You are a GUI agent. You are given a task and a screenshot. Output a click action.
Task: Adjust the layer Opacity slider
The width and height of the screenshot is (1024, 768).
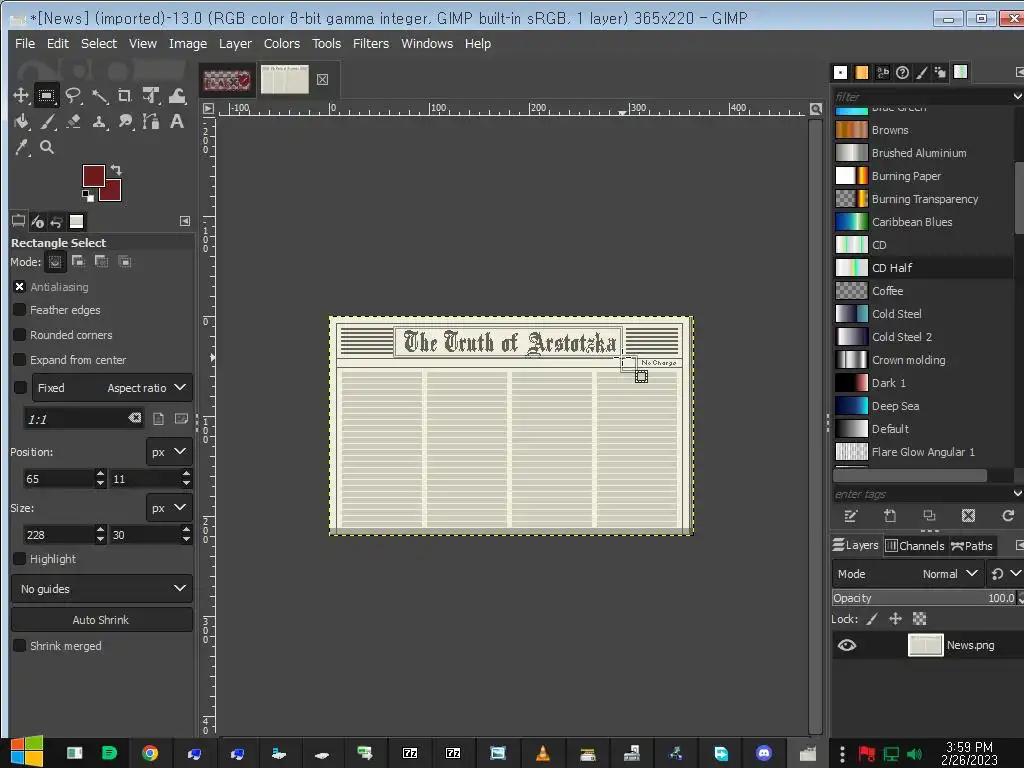(x=924, y=598)
